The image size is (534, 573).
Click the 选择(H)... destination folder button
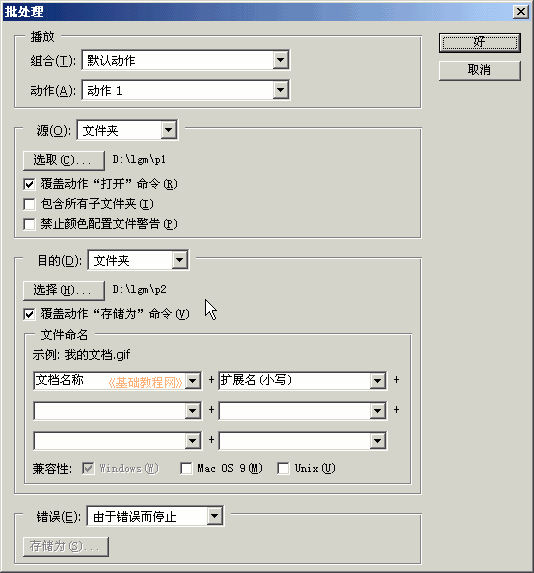click(64, 291)
